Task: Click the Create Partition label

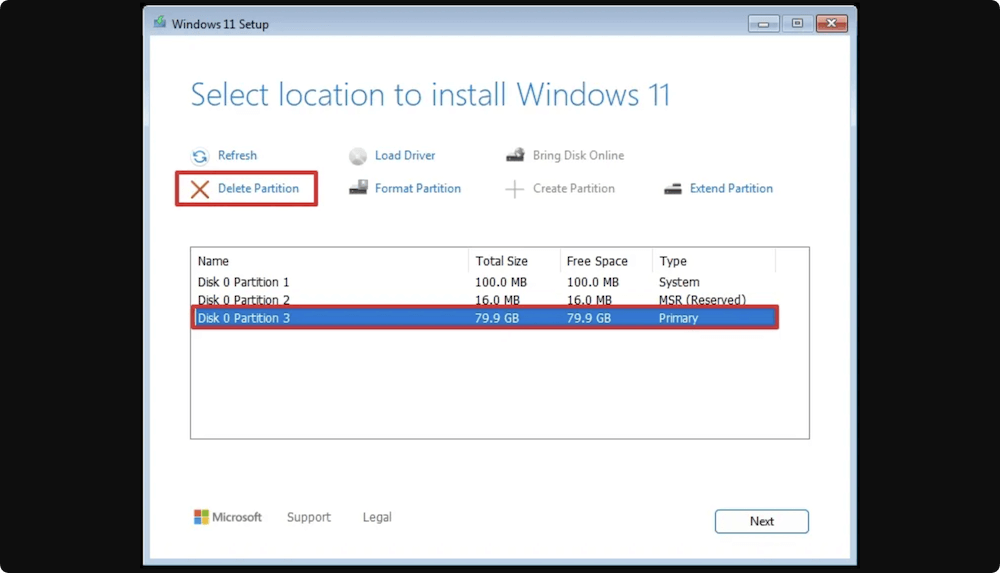Action: tap(574, 188)
